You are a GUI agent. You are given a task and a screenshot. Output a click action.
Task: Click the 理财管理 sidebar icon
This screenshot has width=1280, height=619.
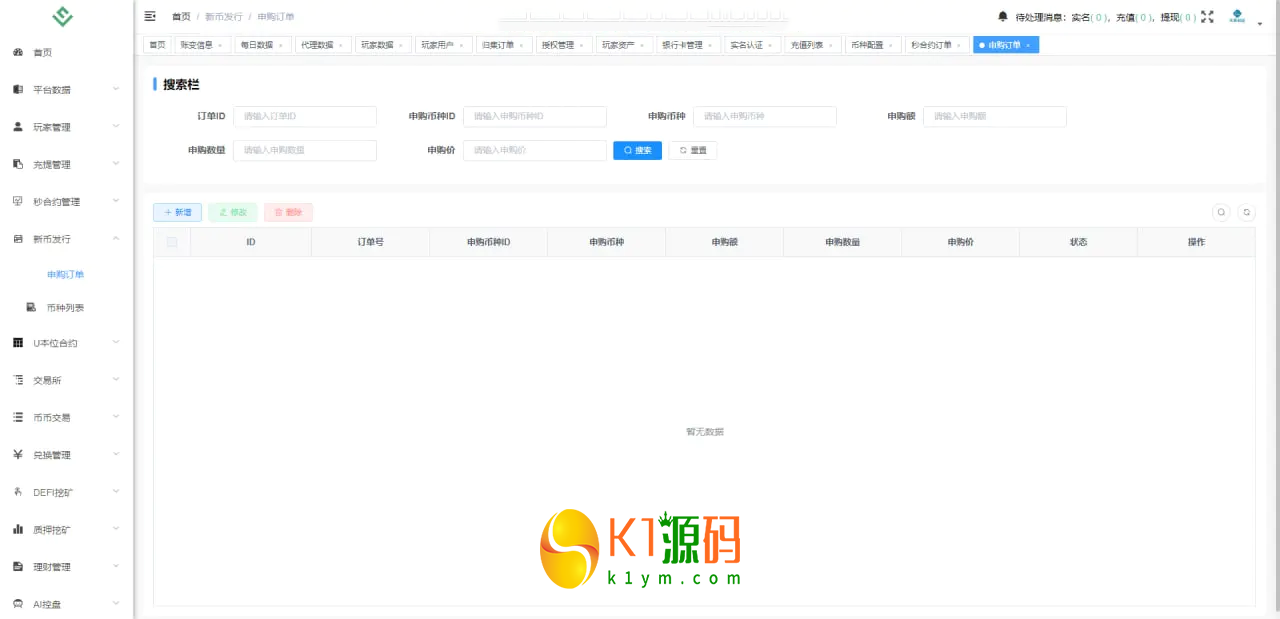click(18, 567)
